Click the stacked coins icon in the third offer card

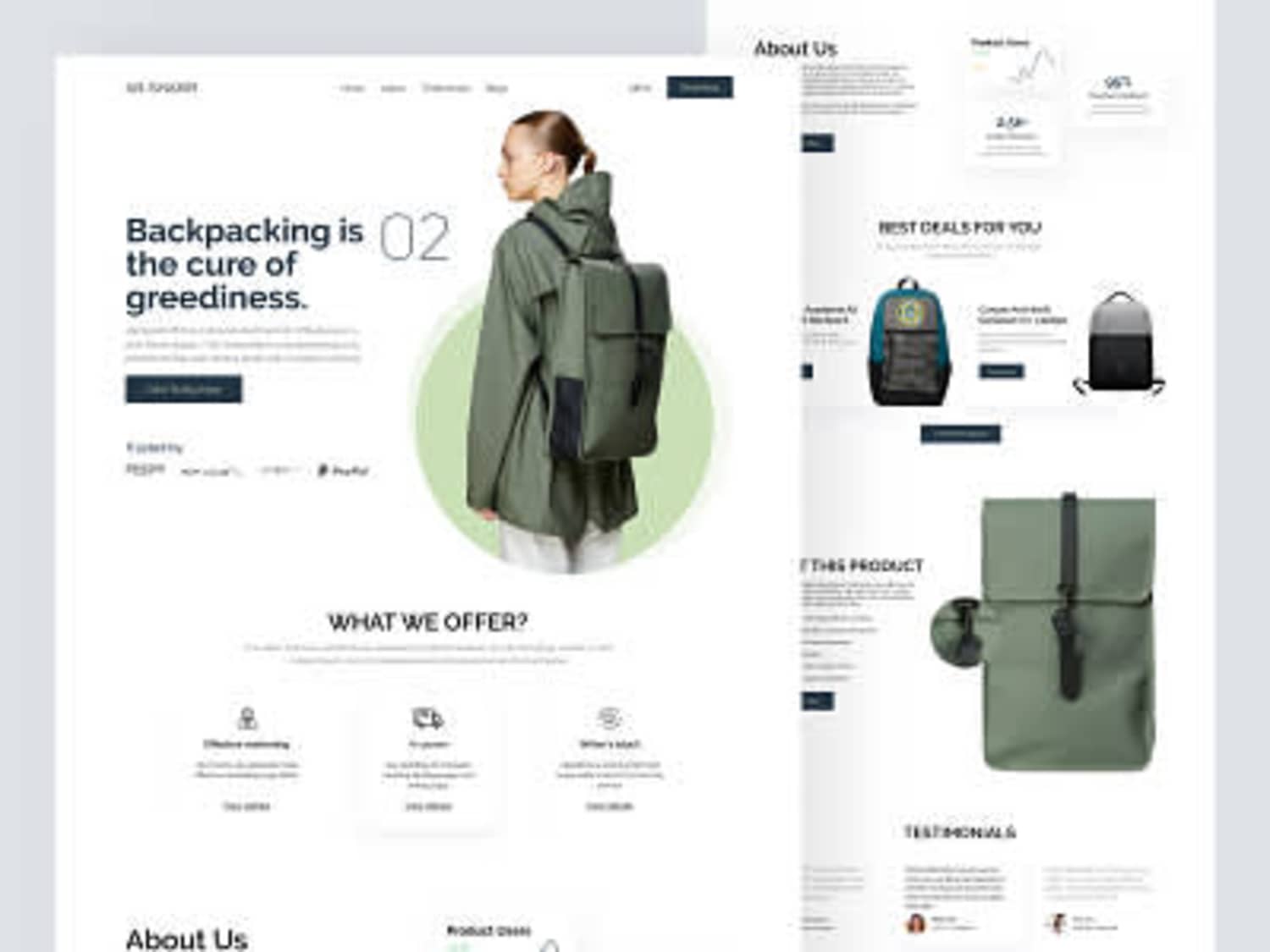click(609, 719)
